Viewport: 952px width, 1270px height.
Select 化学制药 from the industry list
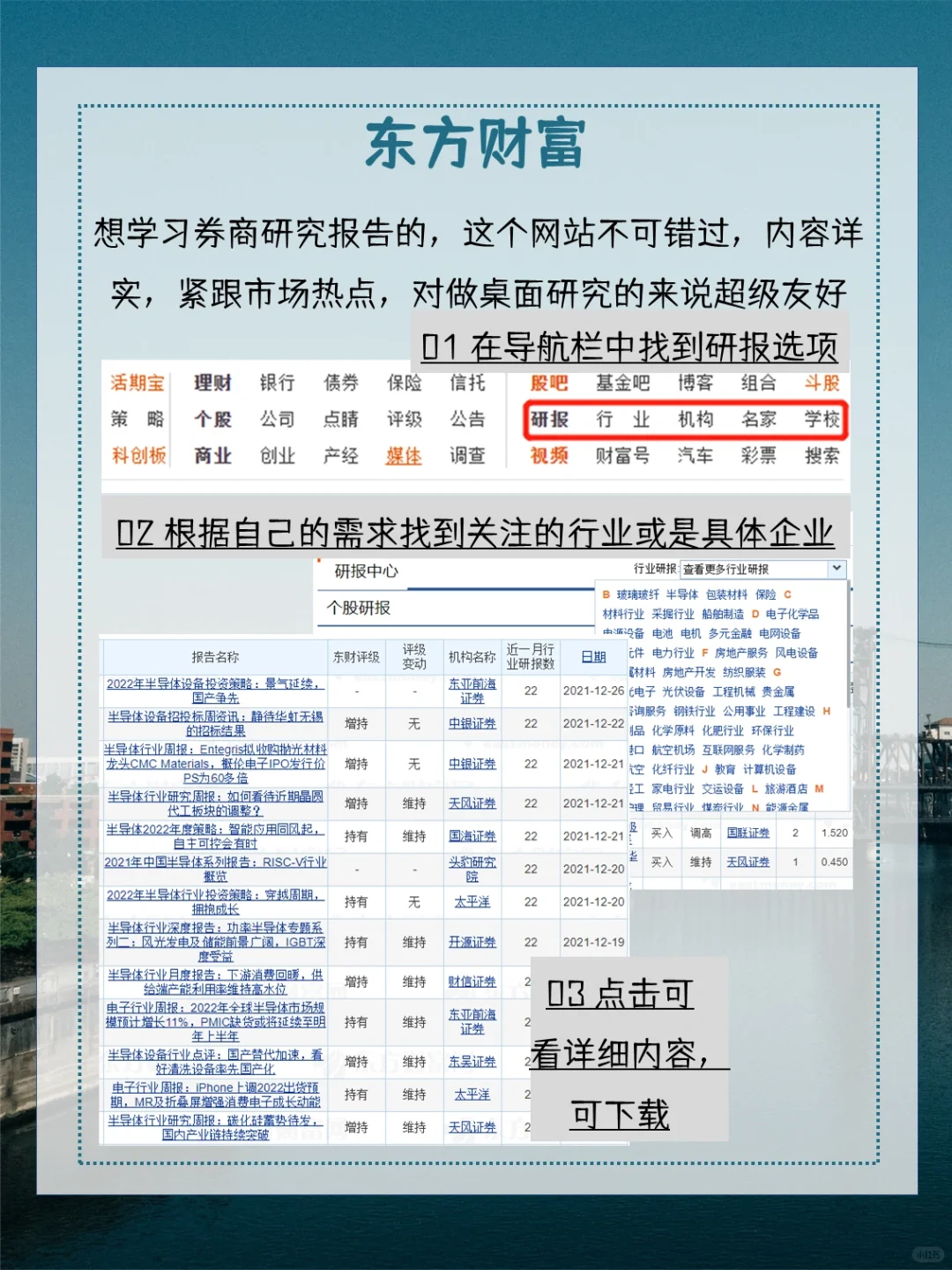[x=784, y=750]
